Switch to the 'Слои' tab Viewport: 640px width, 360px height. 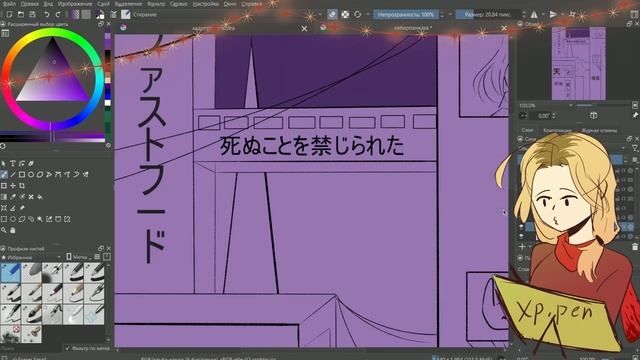pos(527,130)
